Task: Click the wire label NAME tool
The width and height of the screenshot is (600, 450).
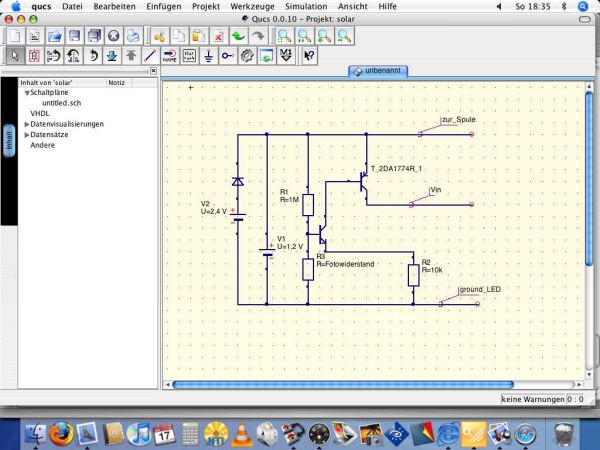Action: (170, 56)
